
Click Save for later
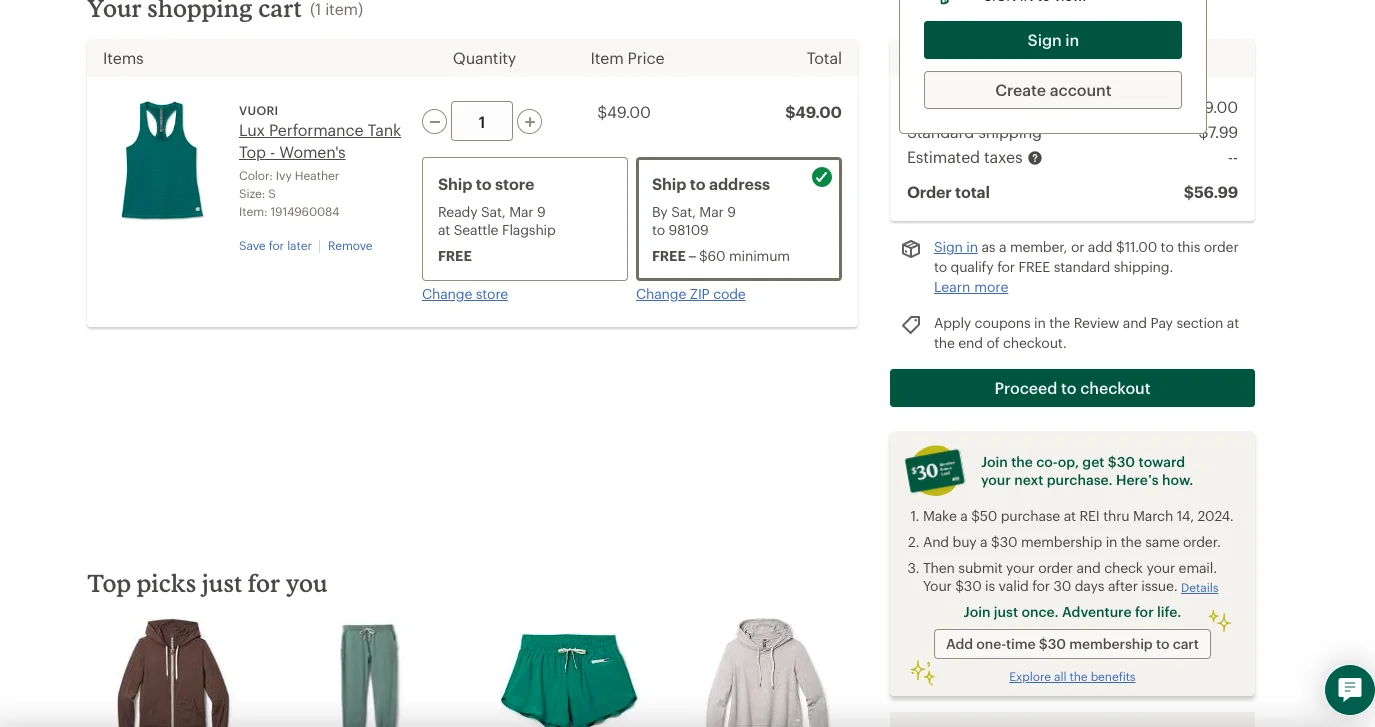pyautogui.click(x=275, y=246)
